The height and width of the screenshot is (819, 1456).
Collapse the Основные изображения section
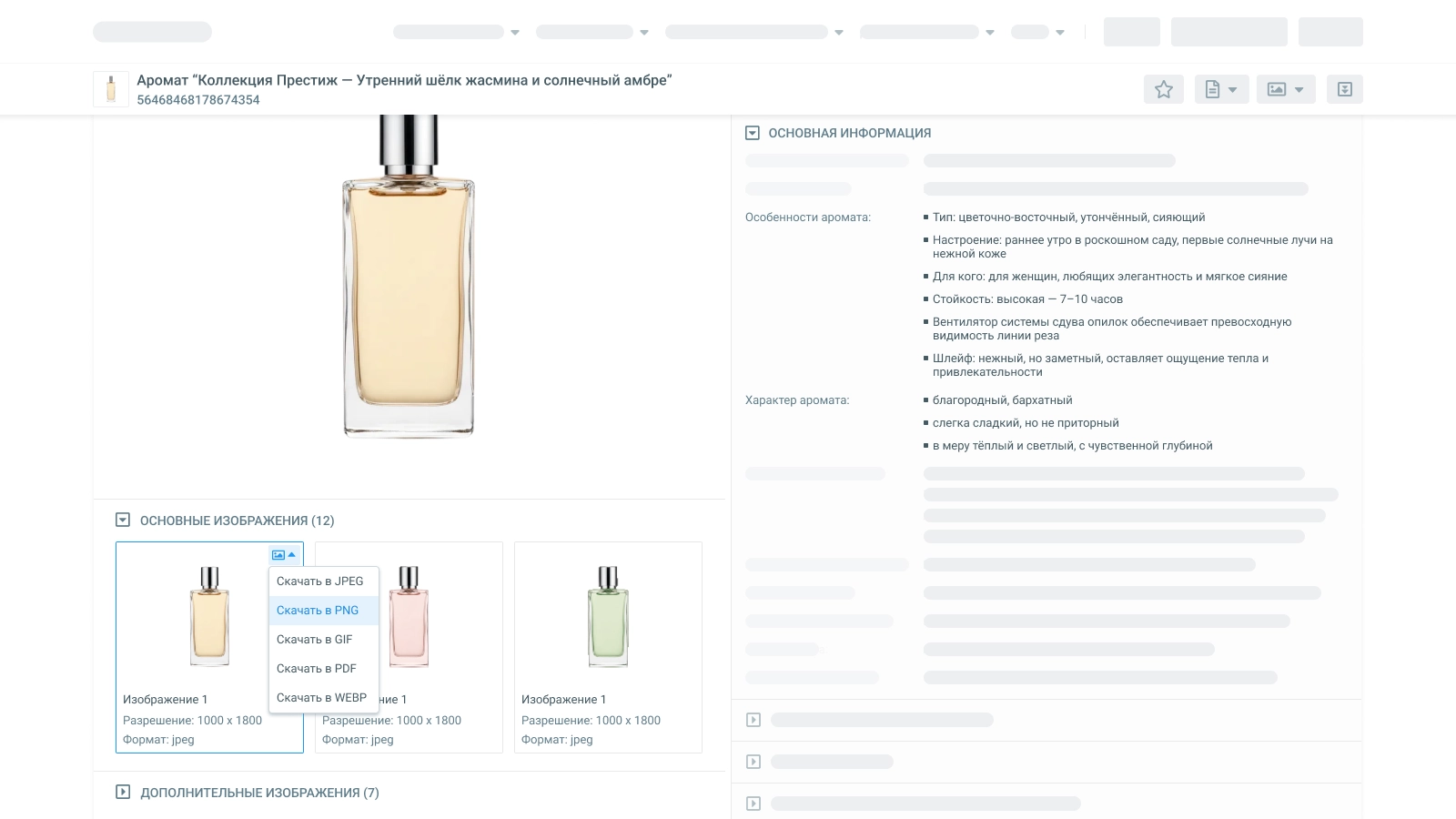click(123, 521)
